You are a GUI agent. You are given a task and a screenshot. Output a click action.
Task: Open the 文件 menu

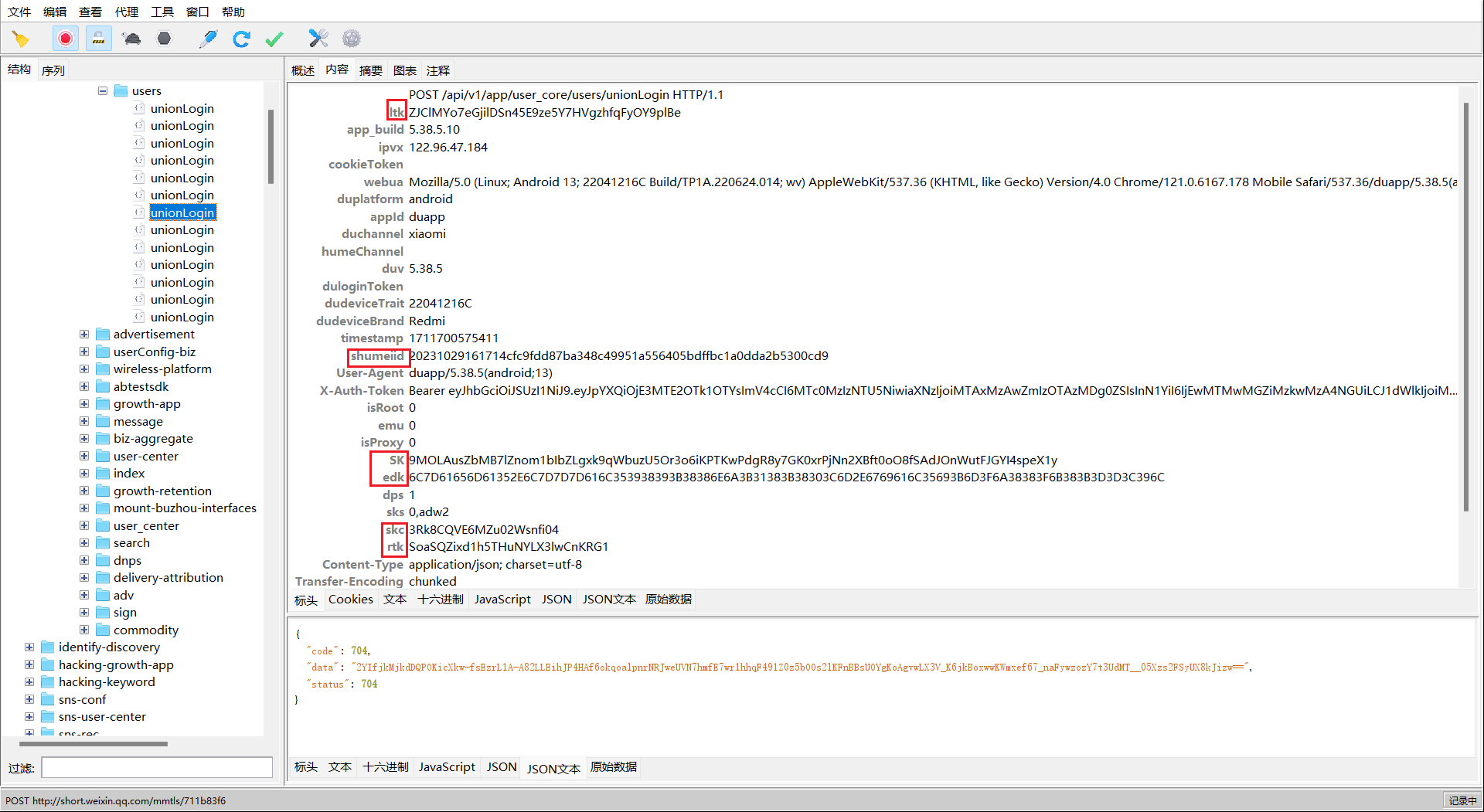pyautogui.click(x=19, y=12)
